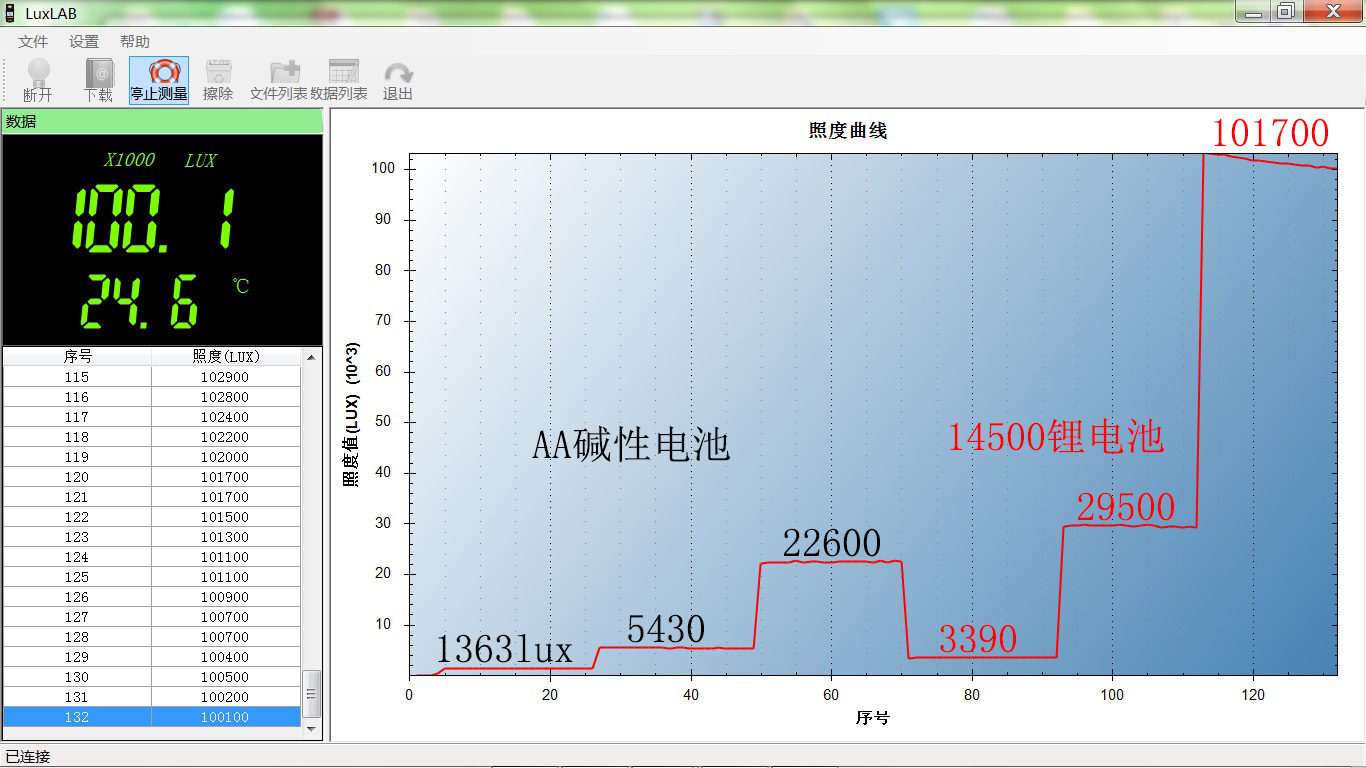The width and height of the screenshot is (1366, 768).
Task: Open the 文件 menu
Action: click(x=33, y=42)
